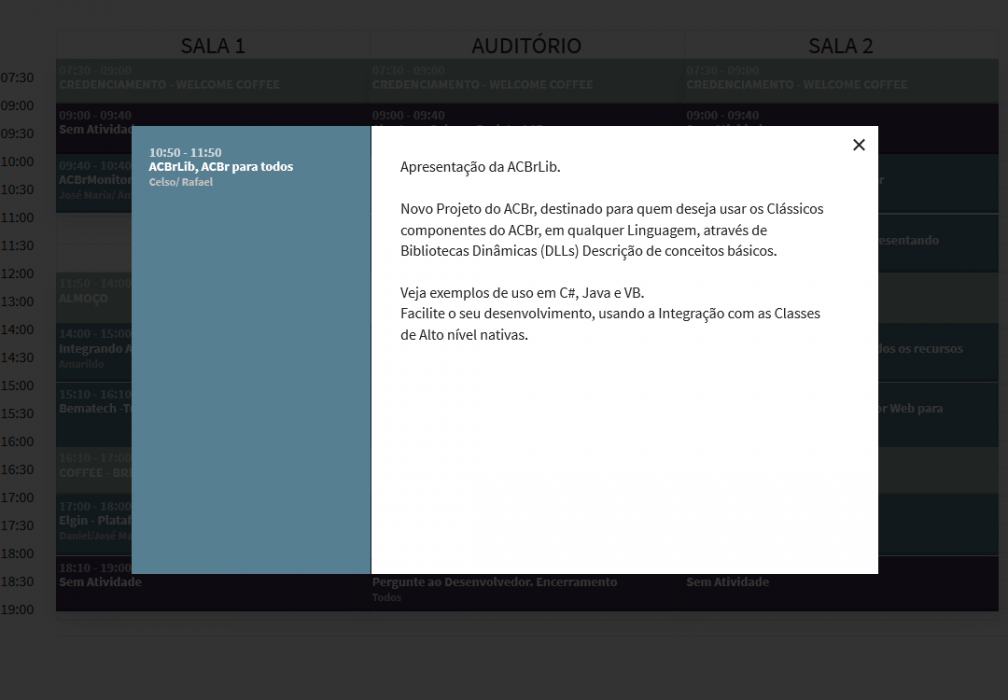Click the "Apresentação da ACBrLib." line

tap(480, 167)
